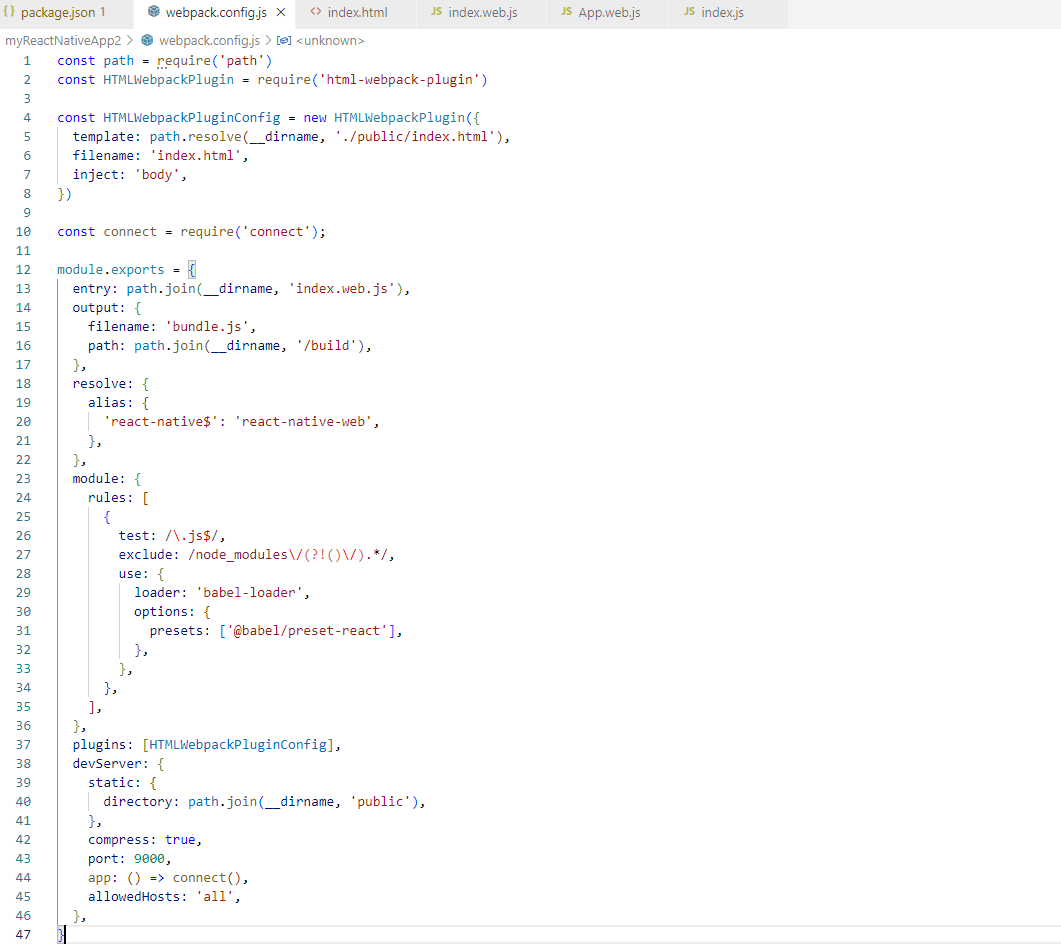Click the test regex /\.js$/ on line 26
1061x950 pixels.
(191, 535)
